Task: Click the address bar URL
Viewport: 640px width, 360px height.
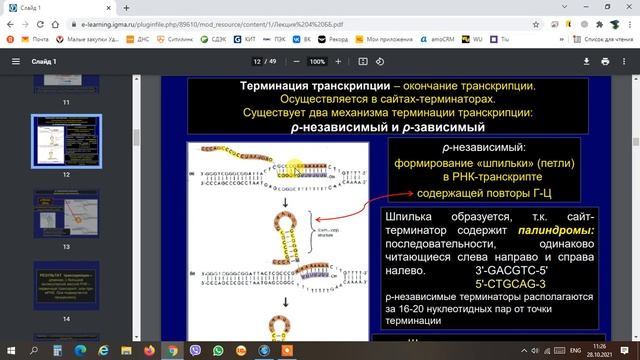Action: (x=212, y=24)
